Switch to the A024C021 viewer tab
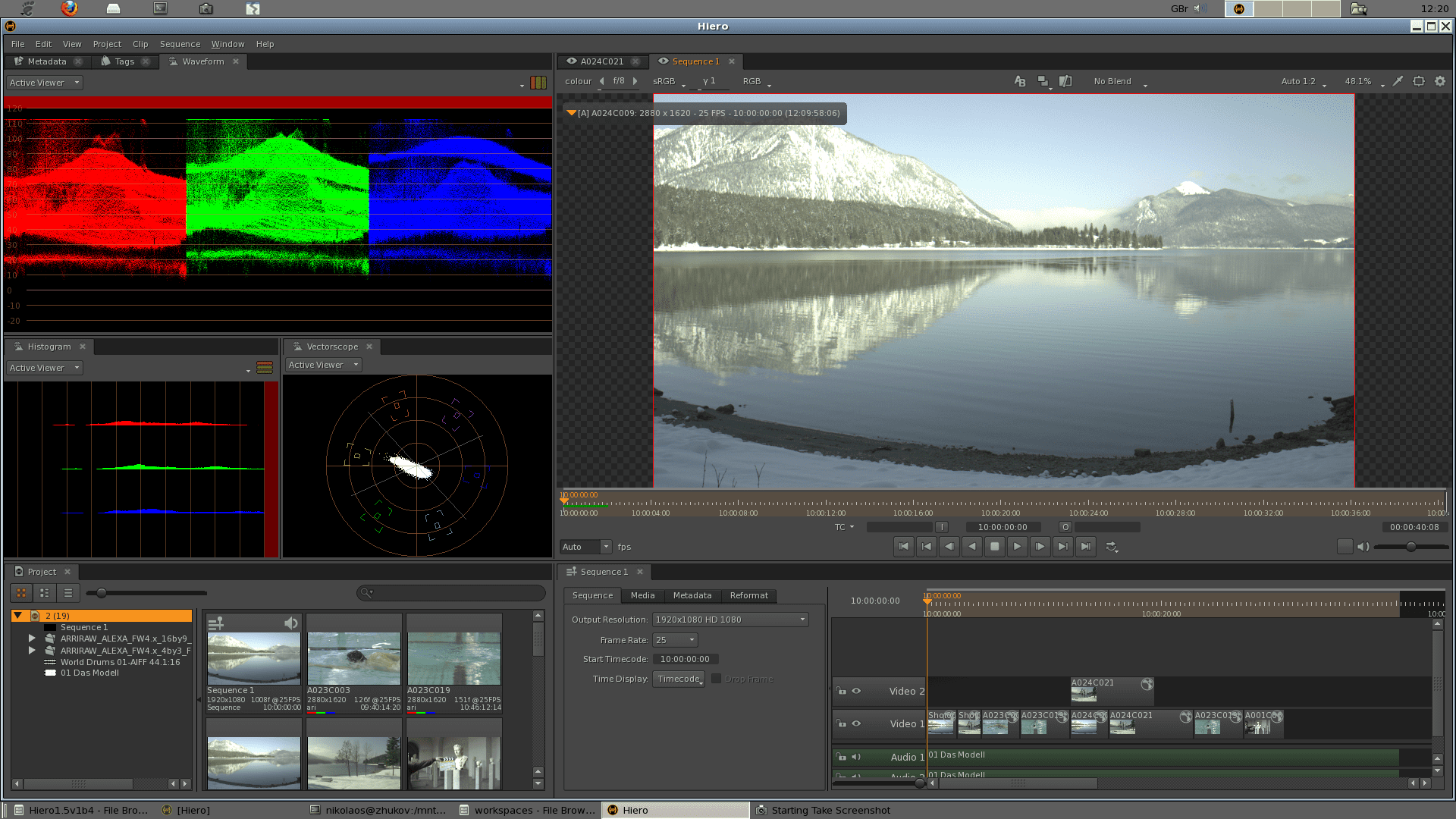1456x819 pixels. [601, 61]
